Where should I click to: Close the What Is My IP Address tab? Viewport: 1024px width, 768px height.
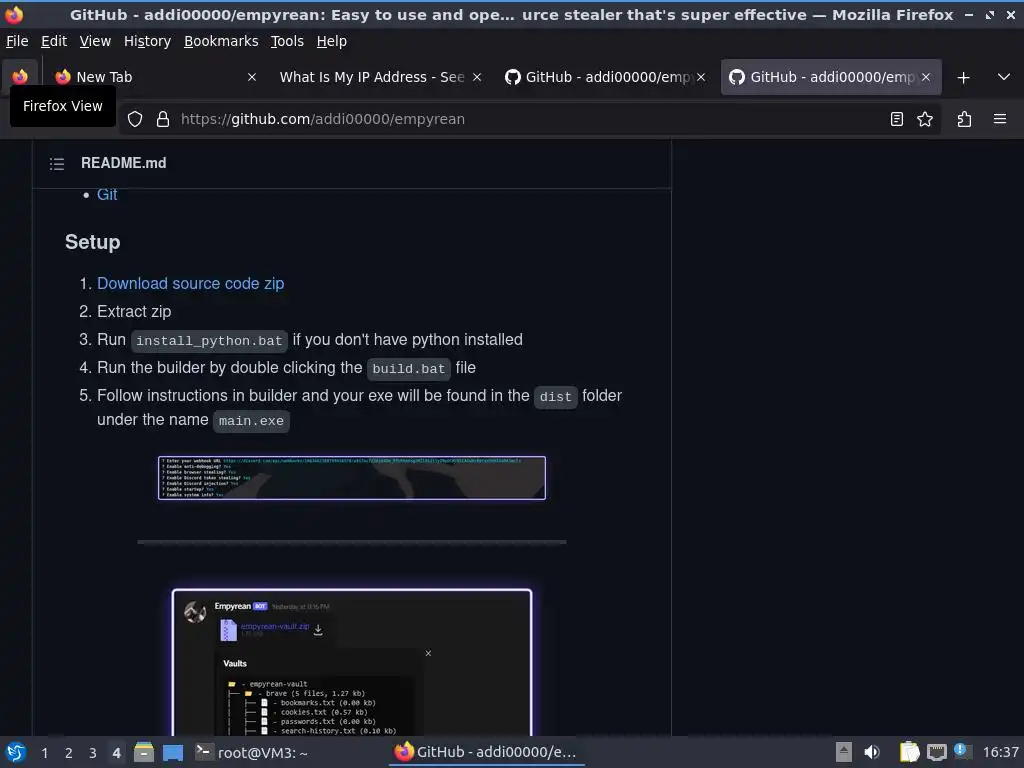pyautogui.click(x=477, y=77)
